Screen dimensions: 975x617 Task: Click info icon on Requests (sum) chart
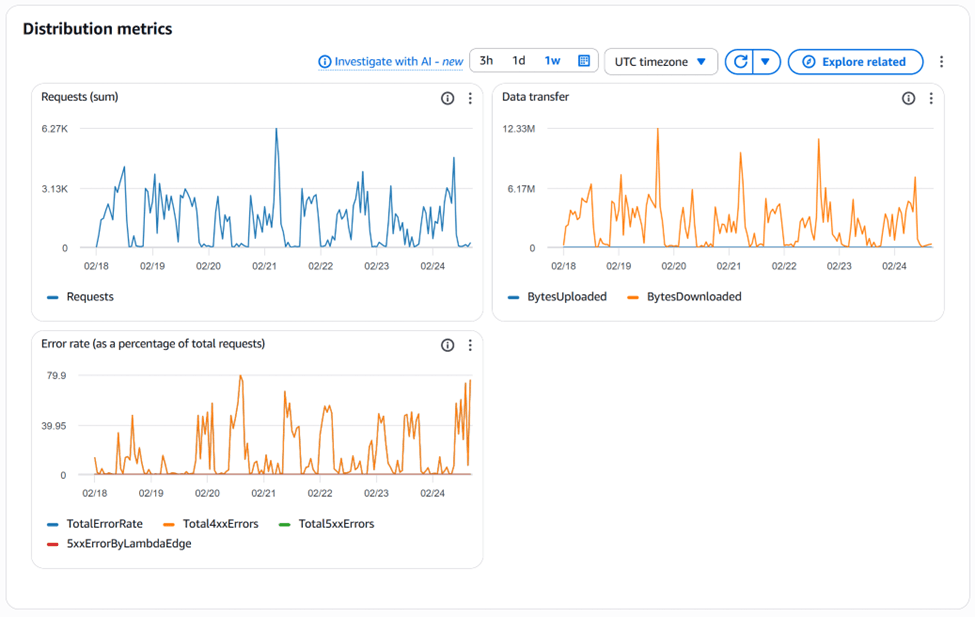tap(448, 98)
